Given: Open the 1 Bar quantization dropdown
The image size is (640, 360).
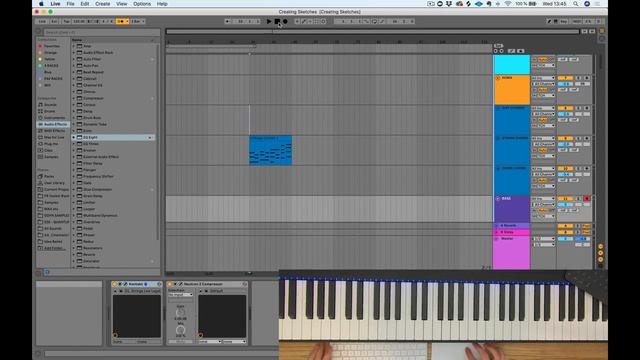Looking at the screenshot, I should coord(138,21).
